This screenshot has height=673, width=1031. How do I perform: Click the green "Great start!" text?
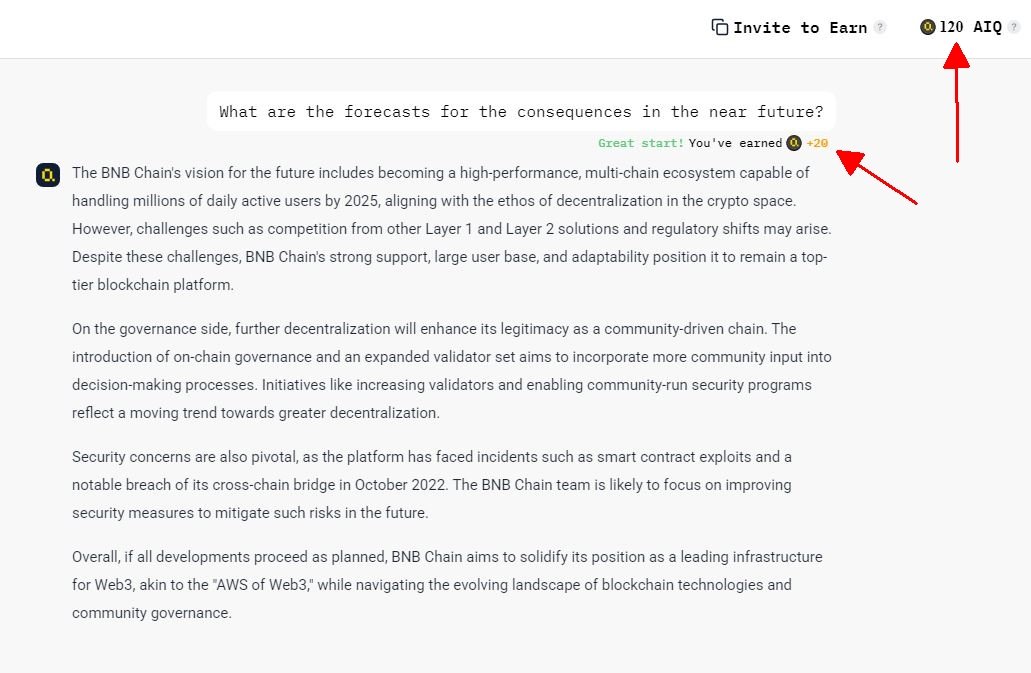[x=641, y=143]
